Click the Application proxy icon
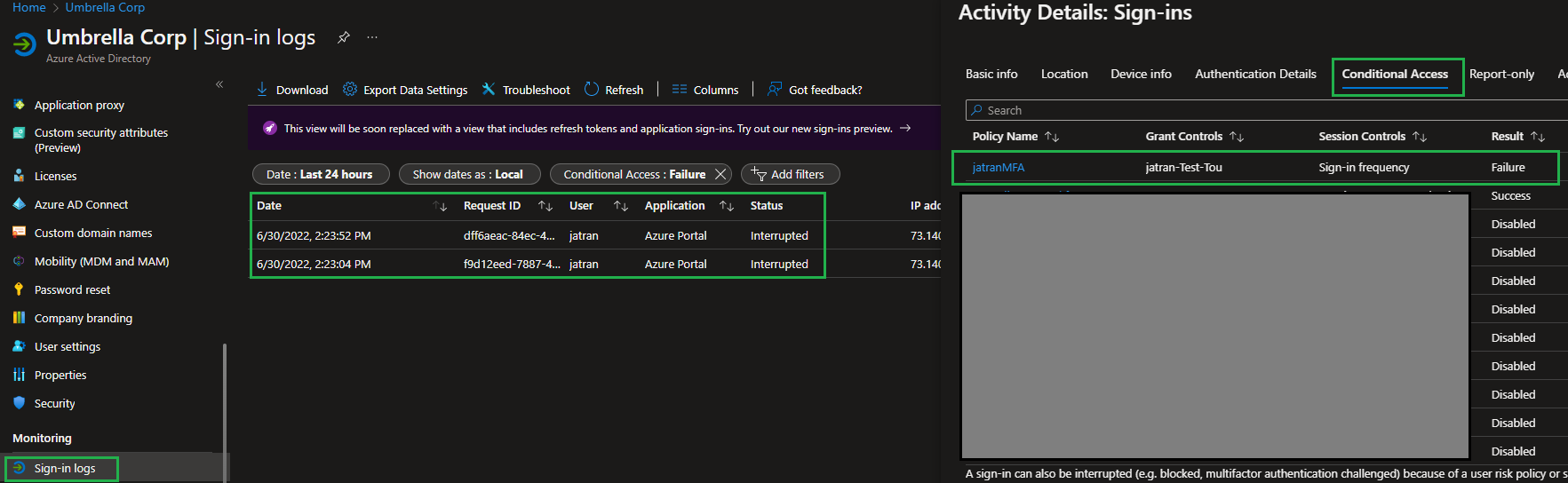The height and width of the screenshot is (483, 1568). click(19, 105)
